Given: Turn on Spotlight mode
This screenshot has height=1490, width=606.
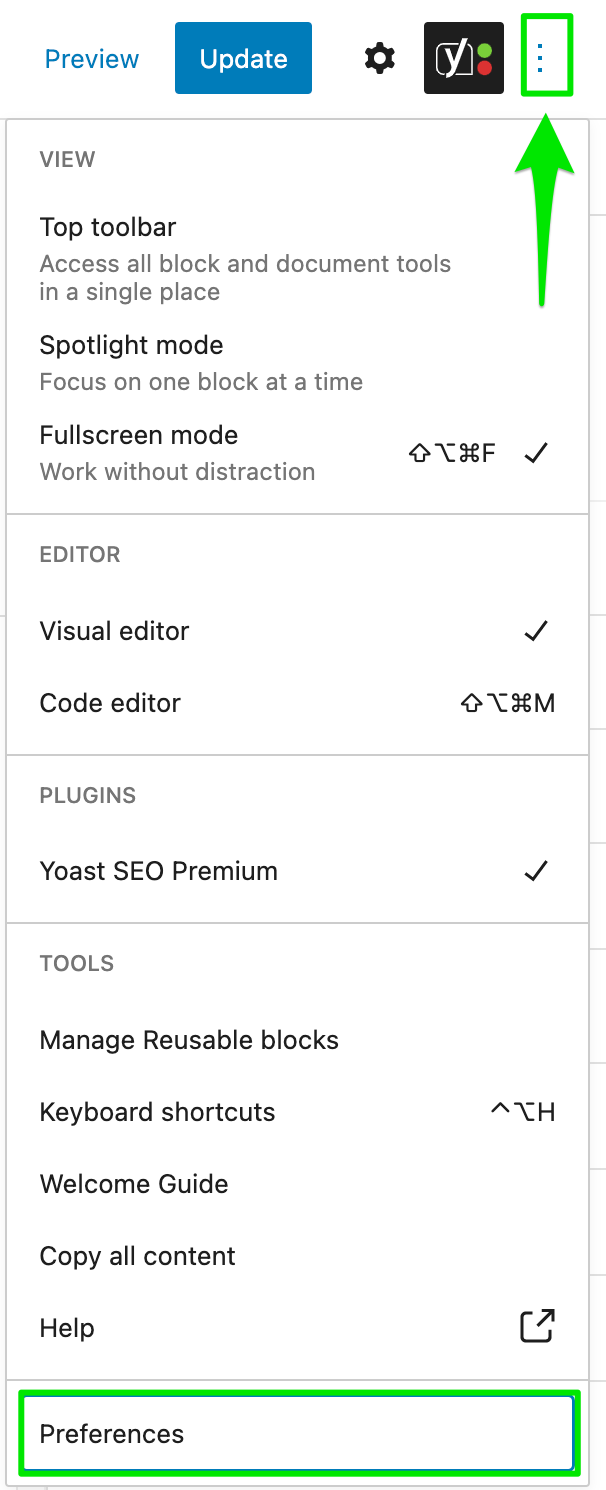Looking at the screenshot, I should [x=131, y=345].
